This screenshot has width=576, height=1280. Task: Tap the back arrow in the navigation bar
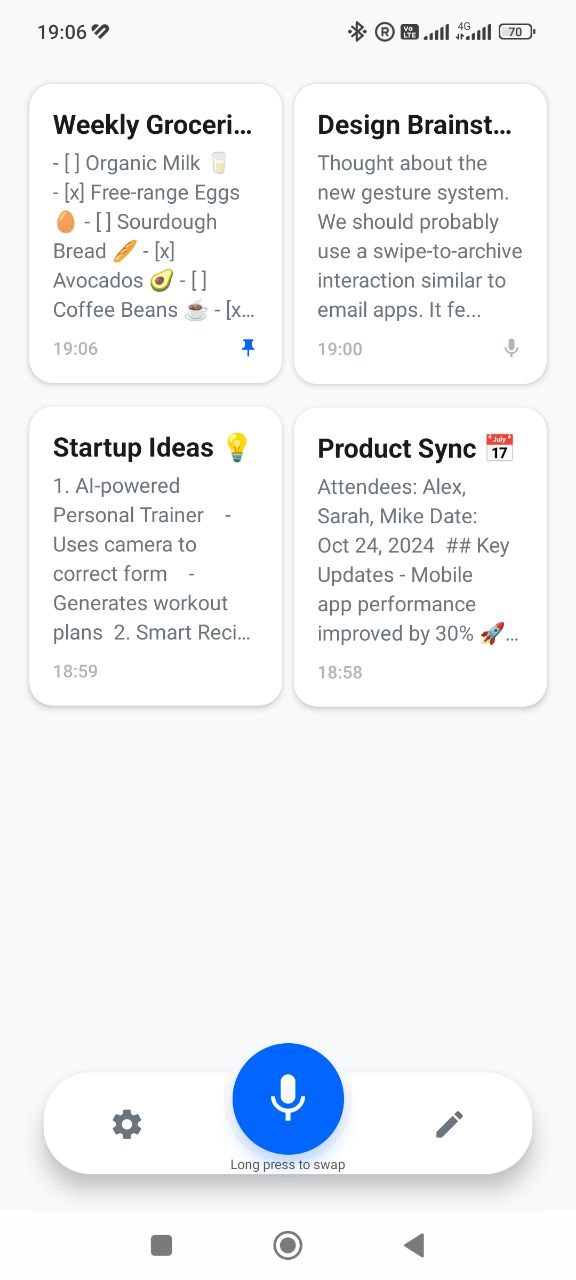(x=413, y=1245)
